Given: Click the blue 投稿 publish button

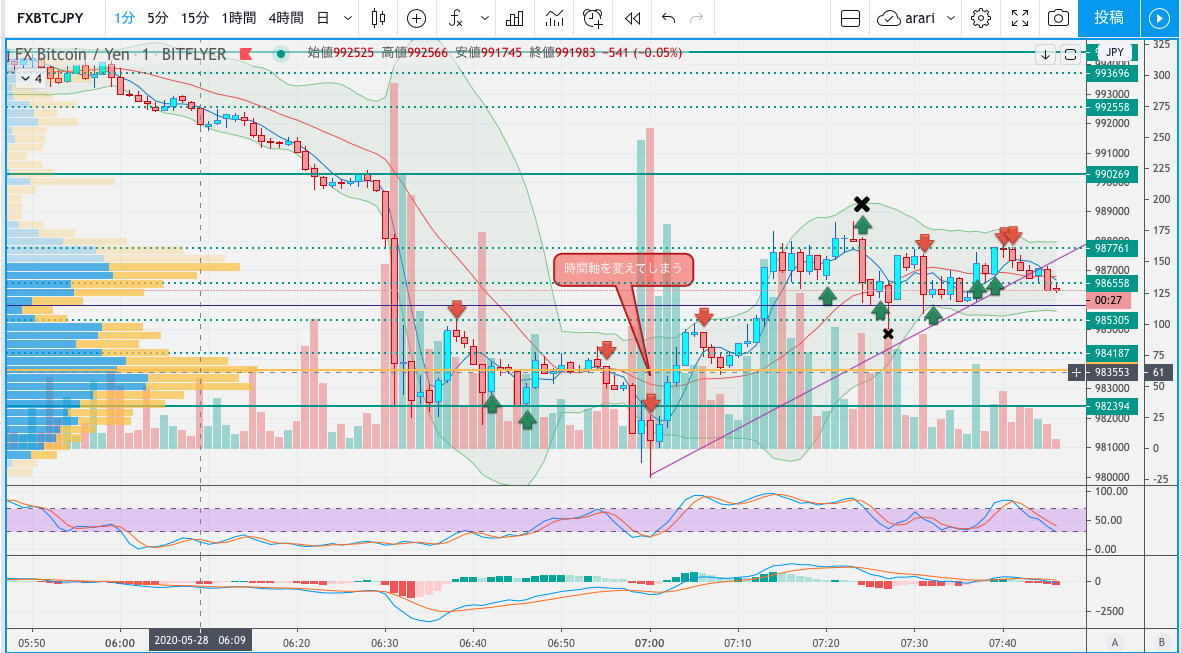Looking at the screenshot, I should pos(1108,18).
